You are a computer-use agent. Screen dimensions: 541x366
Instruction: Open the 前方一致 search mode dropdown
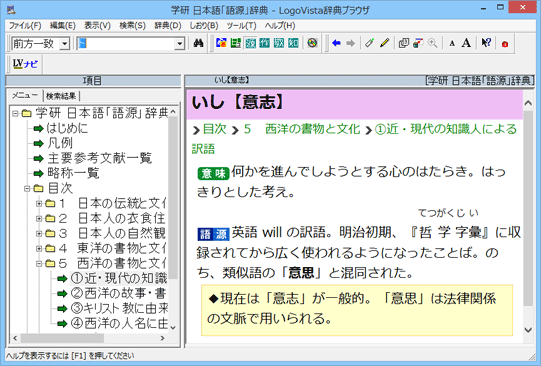click(x=64, y=44)
